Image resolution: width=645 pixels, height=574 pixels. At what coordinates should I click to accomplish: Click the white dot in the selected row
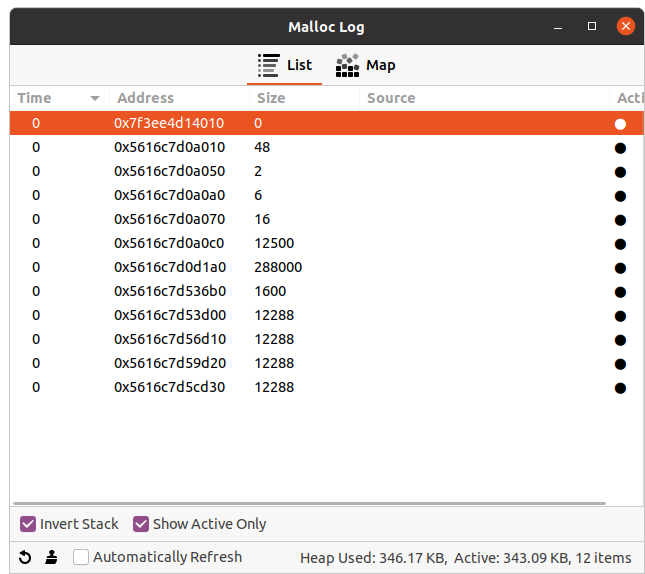tap(620, 124)
